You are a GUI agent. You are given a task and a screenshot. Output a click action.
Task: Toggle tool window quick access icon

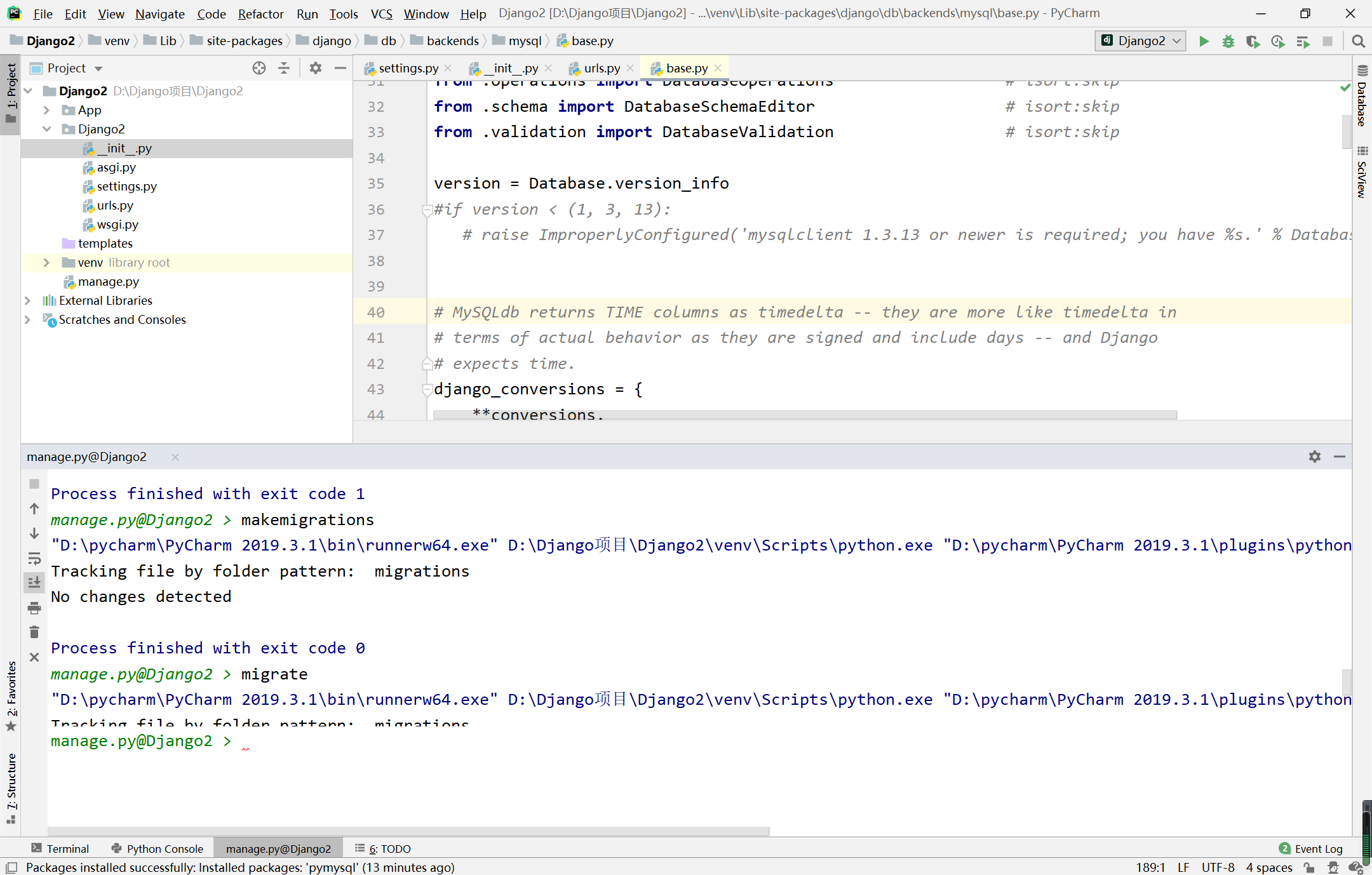coord(11,867)
